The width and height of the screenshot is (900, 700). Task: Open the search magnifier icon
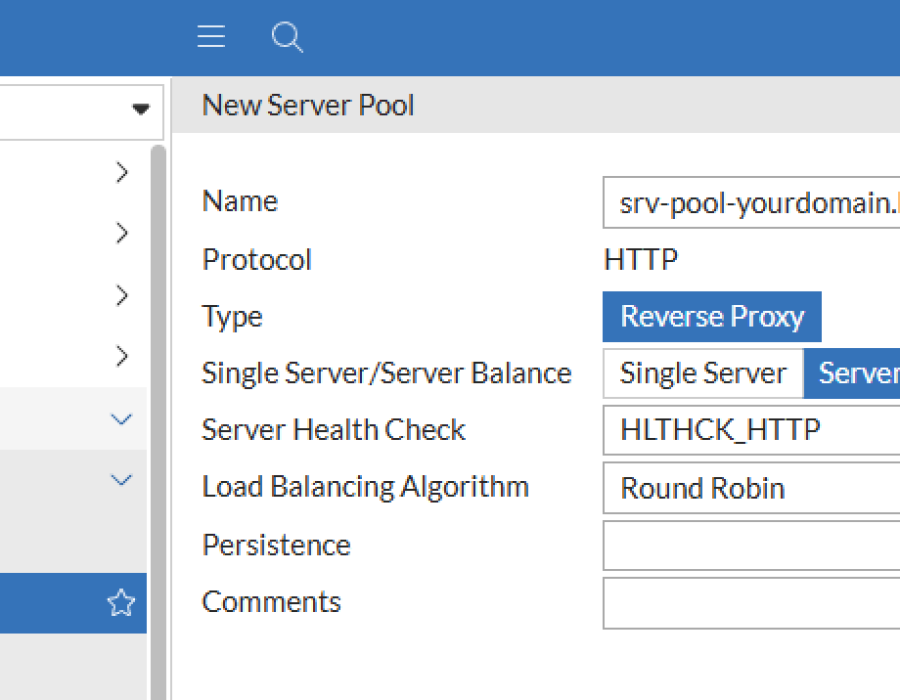pyautogui.click(x=287, y=37)
